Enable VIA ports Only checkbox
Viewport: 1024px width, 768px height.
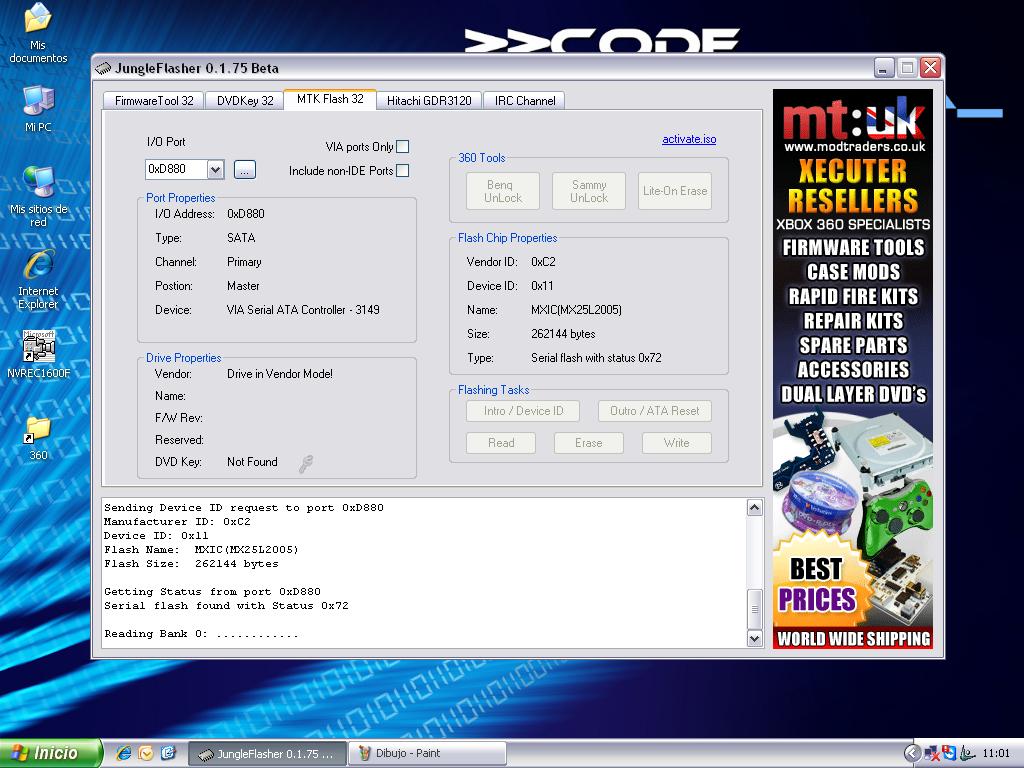click(402, 147)
